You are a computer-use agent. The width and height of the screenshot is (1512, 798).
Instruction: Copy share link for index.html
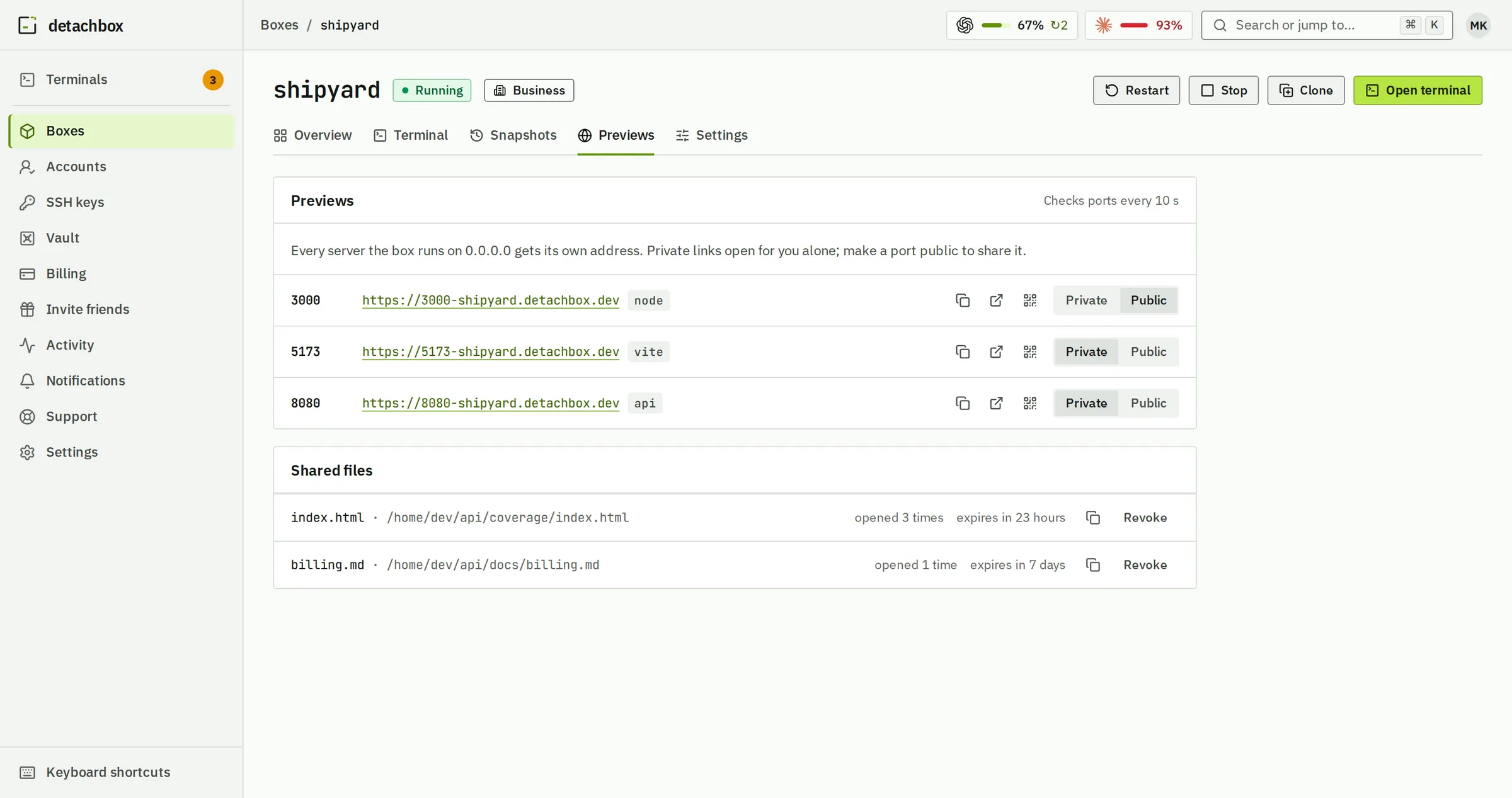pos(1093,518)
